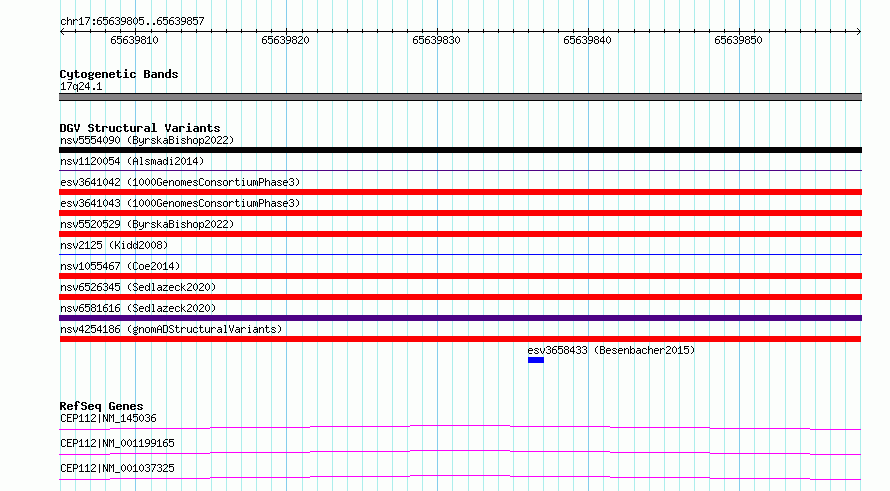Image resolution: width=890 pixels, height=491 pixels.
Task: Open variant nsv2125 (Kidd2008) label
Action: point(114,245)
